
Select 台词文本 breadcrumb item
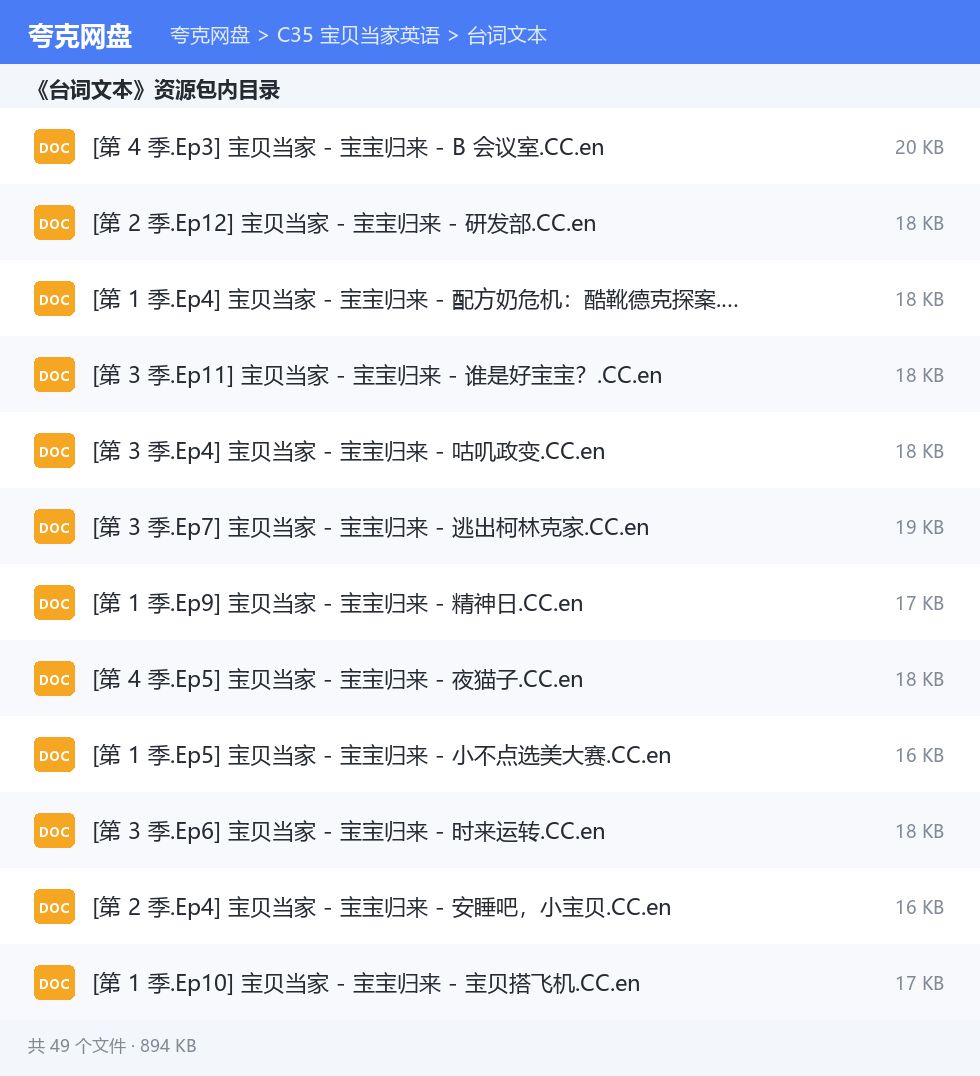coord(506,36)
